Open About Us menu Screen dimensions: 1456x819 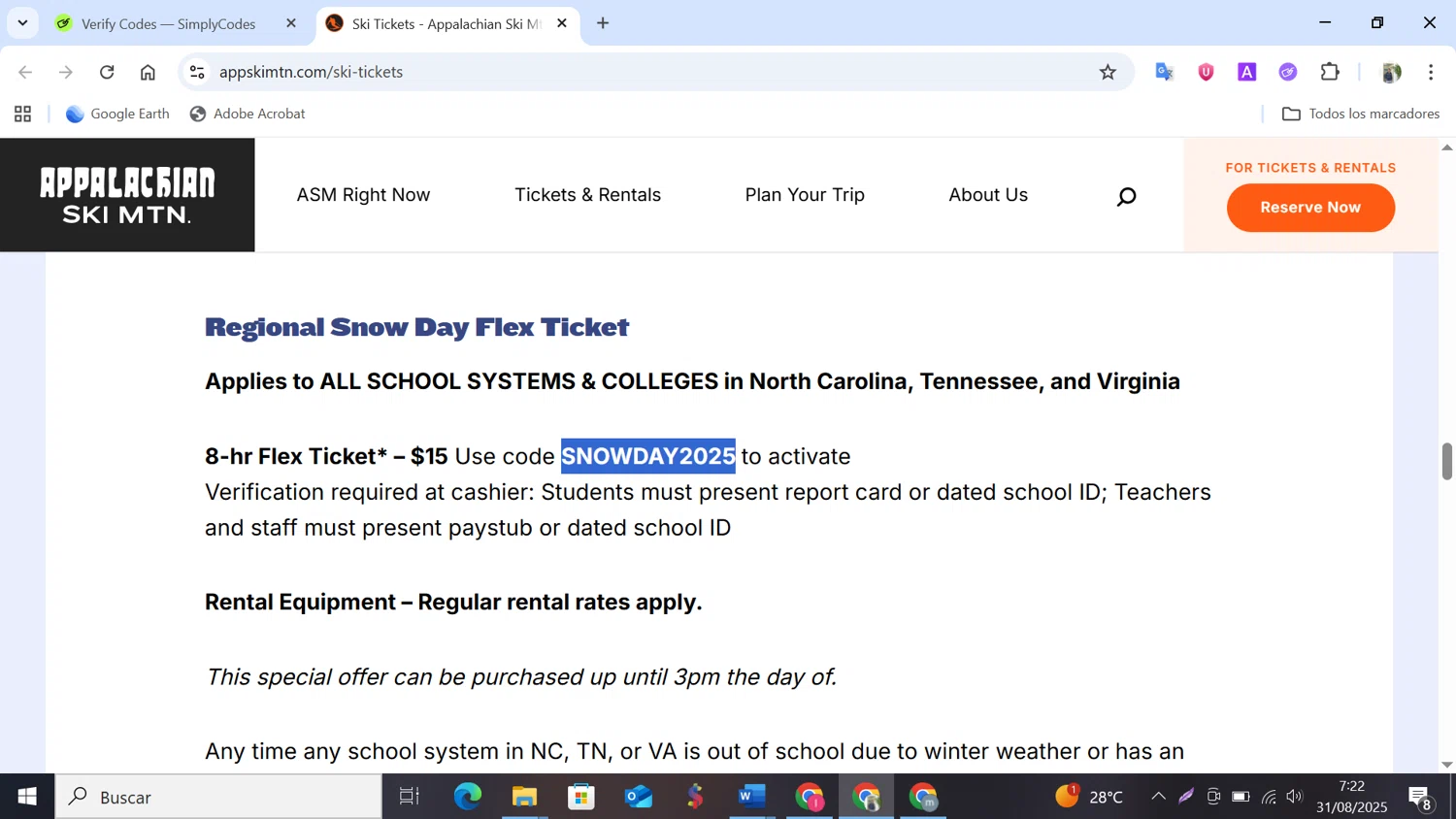click(x=988, y=195)
